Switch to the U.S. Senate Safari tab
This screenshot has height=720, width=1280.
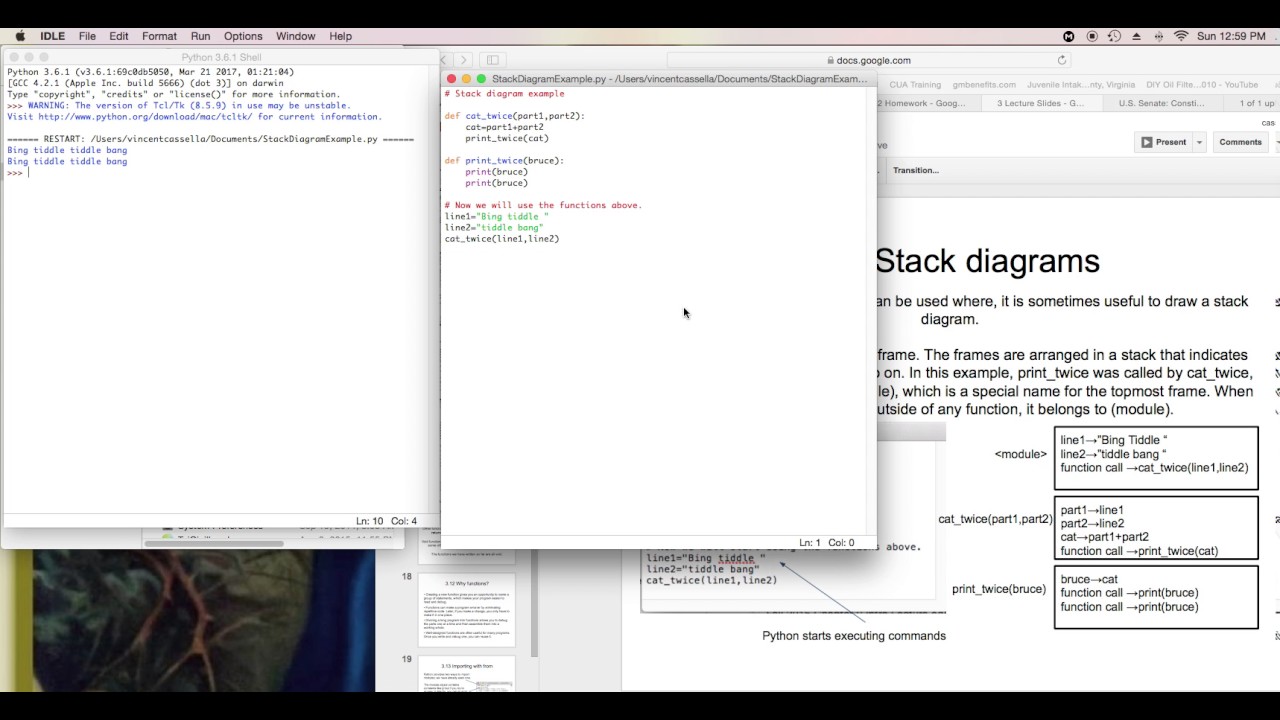[x=1161, y=103]
